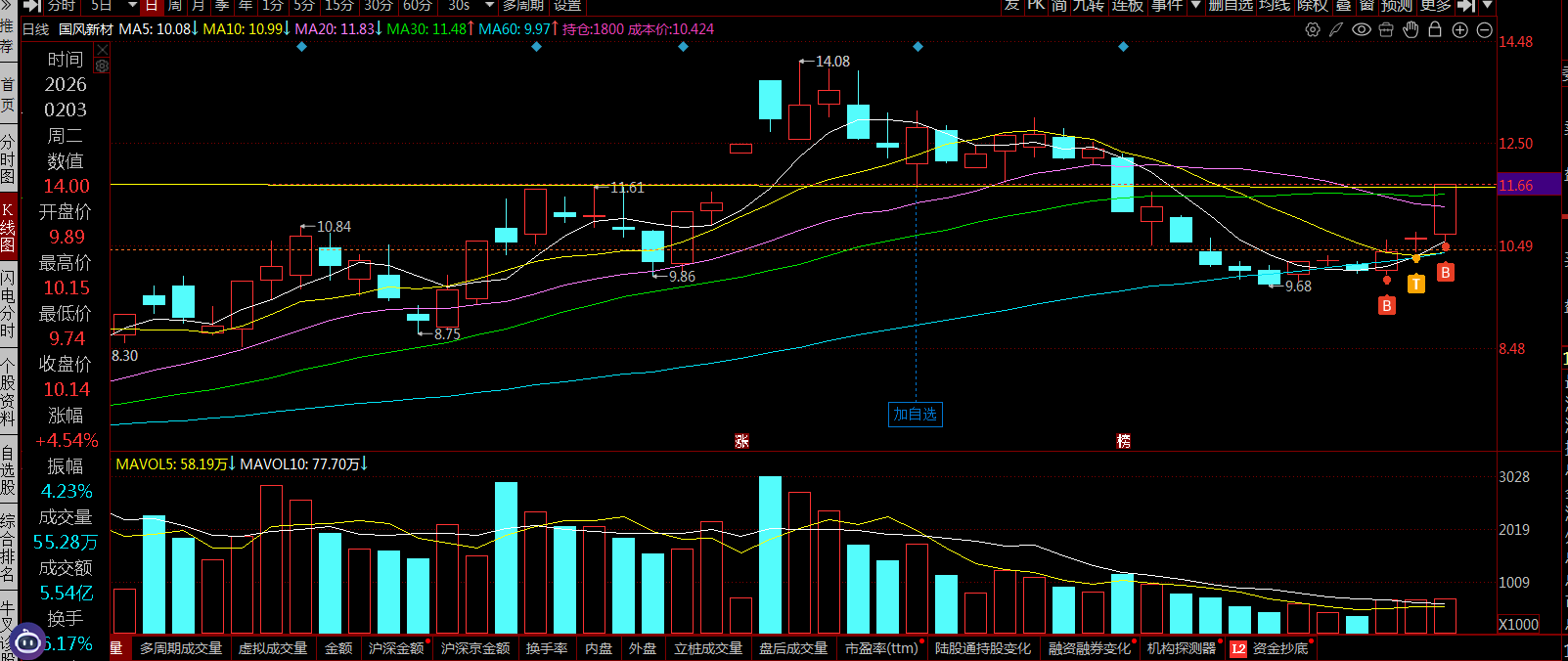Switch to 分时 intraday view

pos(61,5)
